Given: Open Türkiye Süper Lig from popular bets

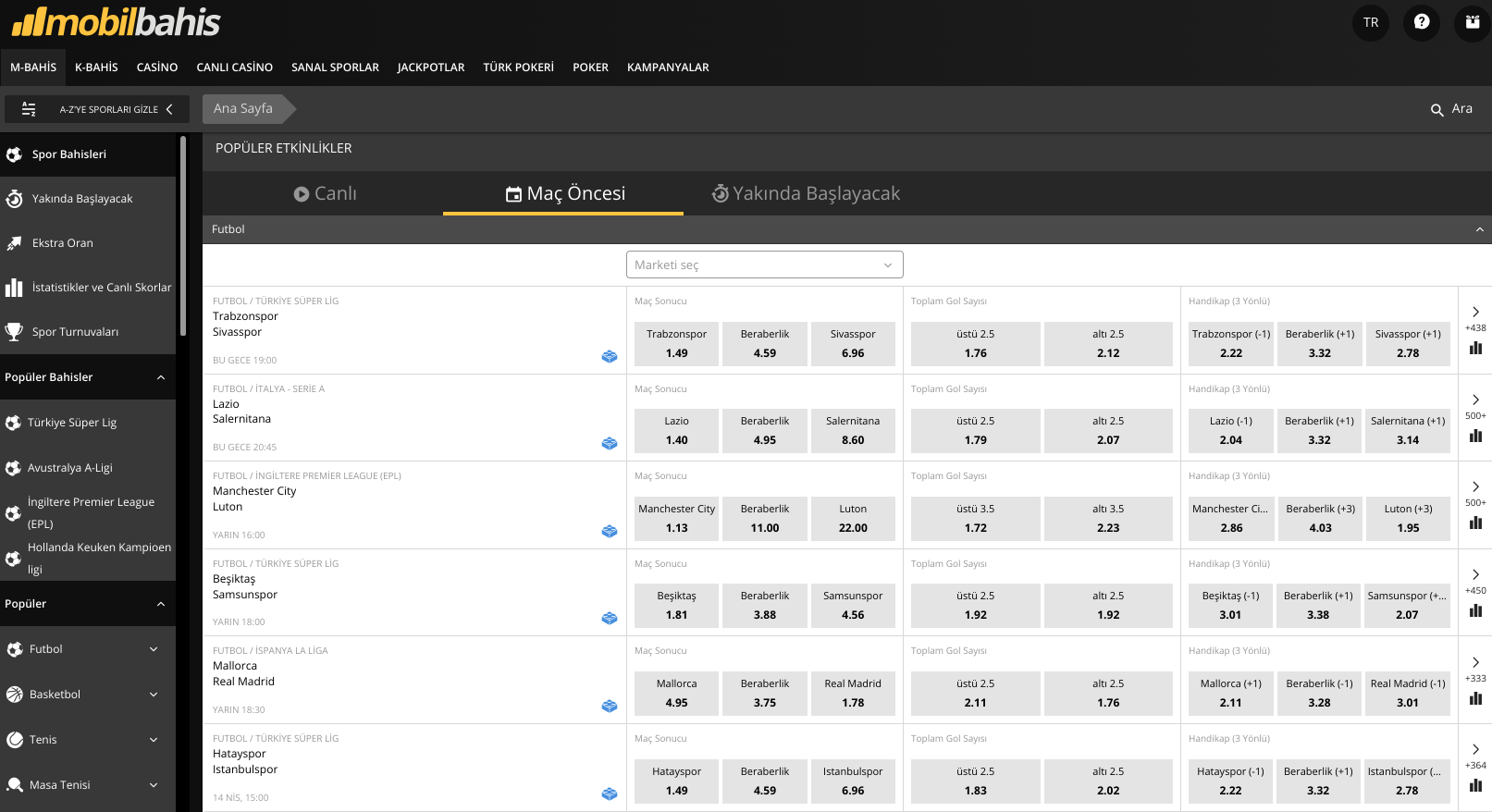Looking at the screenshot, I should pos(72,423).
